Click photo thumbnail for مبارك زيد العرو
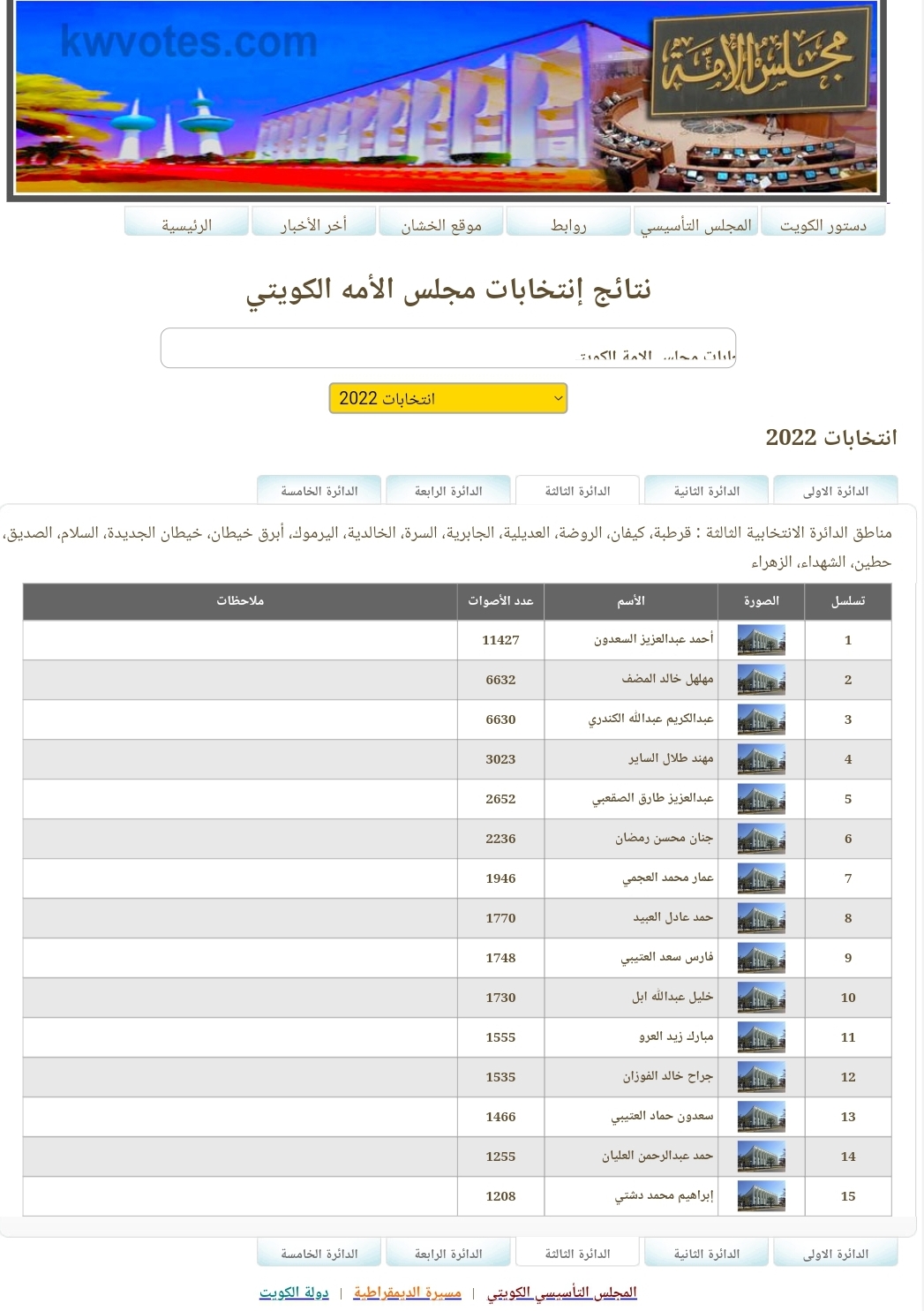The width and height of the screenshot is (924, 1311). point(761,1037)
